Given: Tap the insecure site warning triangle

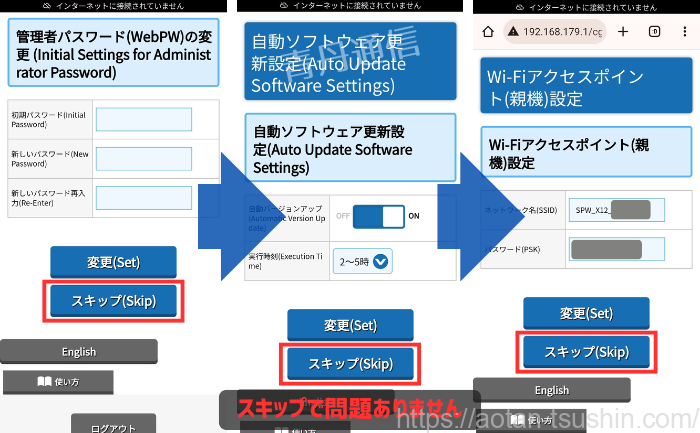Looking at the screenshot, I should tap(513, 32).
